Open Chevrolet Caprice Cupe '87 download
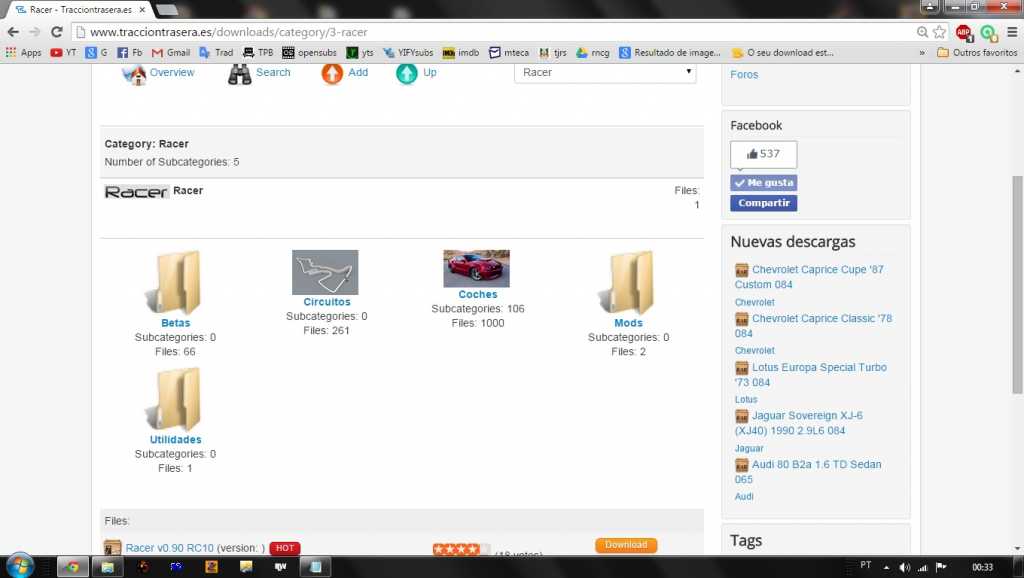 (810, 277)
